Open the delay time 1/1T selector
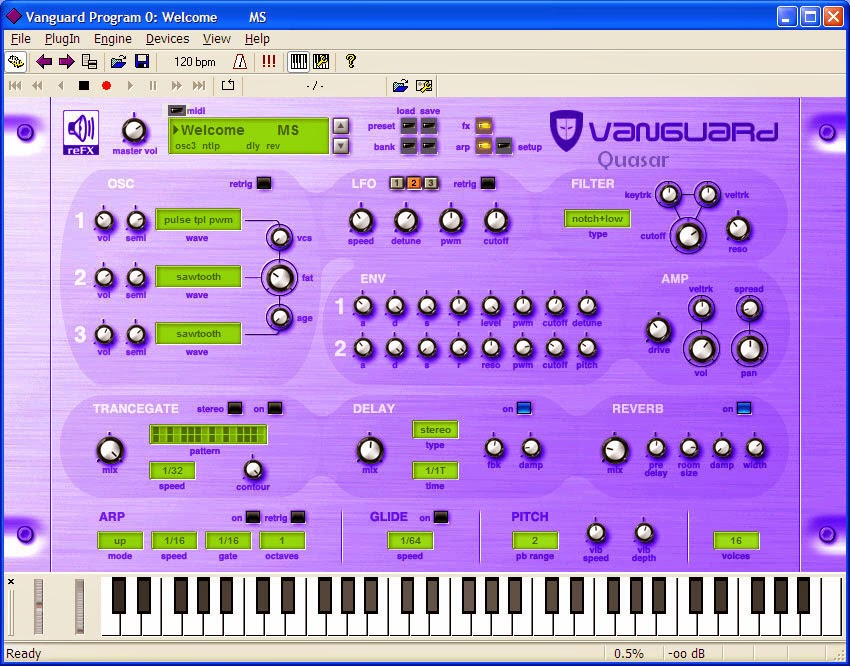Screen dimensions: 850x666 coord(435,470)
